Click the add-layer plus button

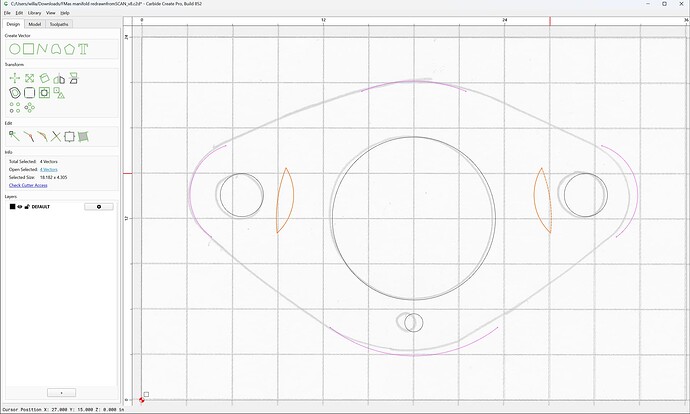click(x=61, y=392)
